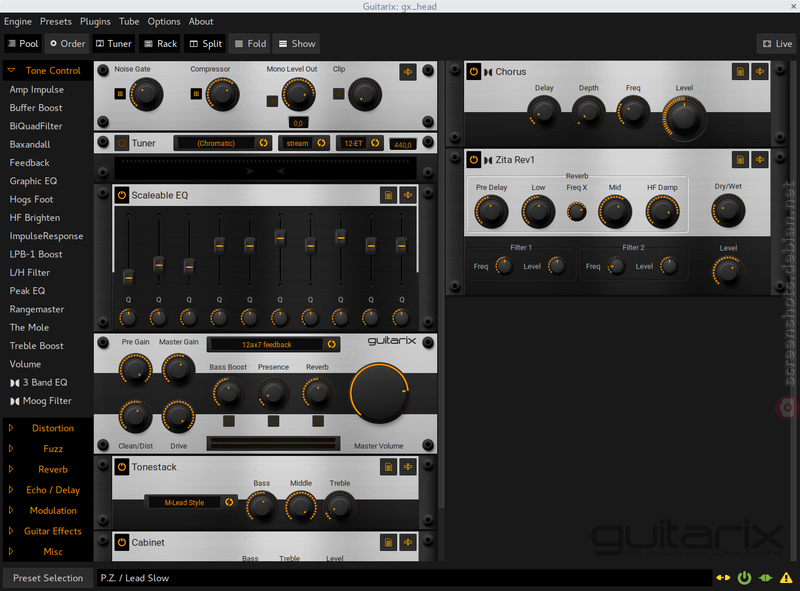Click the Chorus Level knob
This screenshot has height=591, width=800.
[684, 118]
